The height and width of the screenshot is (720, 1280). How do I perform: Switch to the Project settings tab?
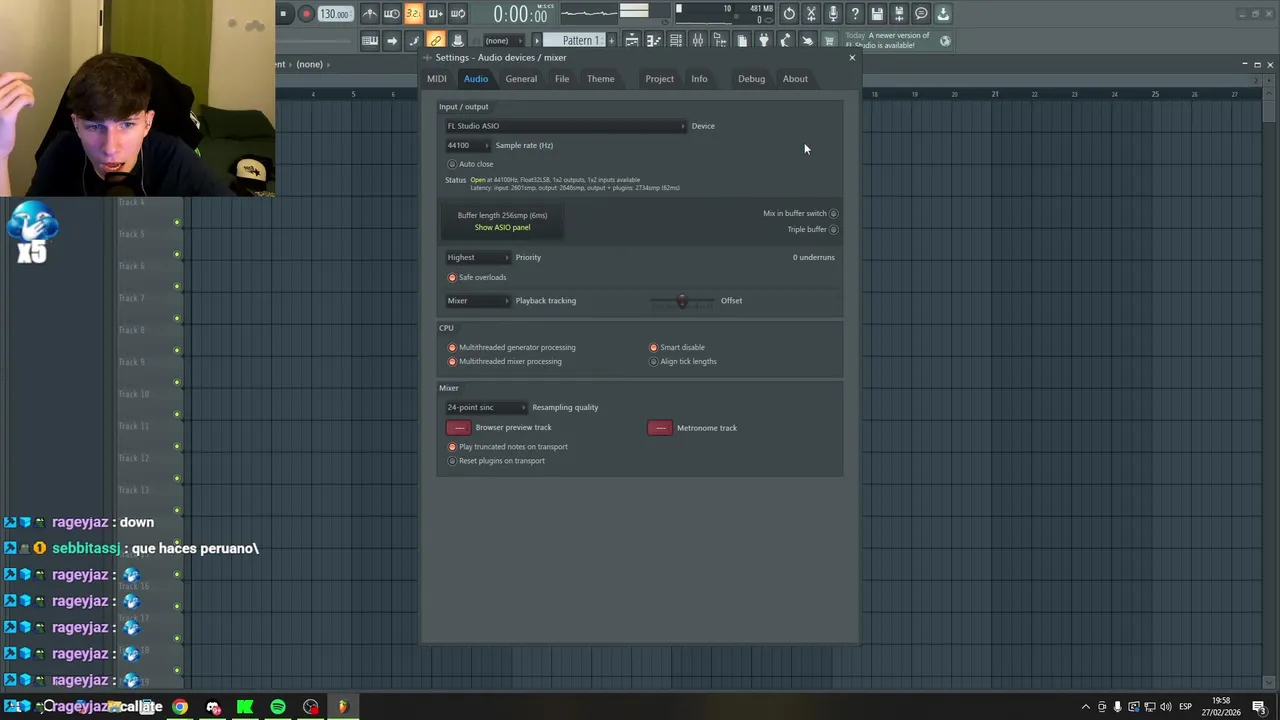click(659, 79)
